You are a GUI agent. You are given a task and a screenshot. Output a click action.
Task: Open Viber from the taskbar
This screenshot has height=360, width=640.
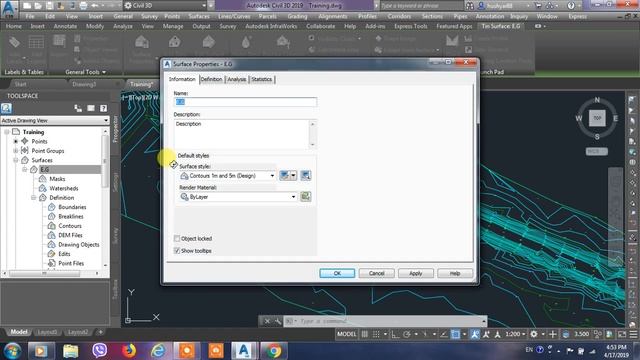[100, 351]
